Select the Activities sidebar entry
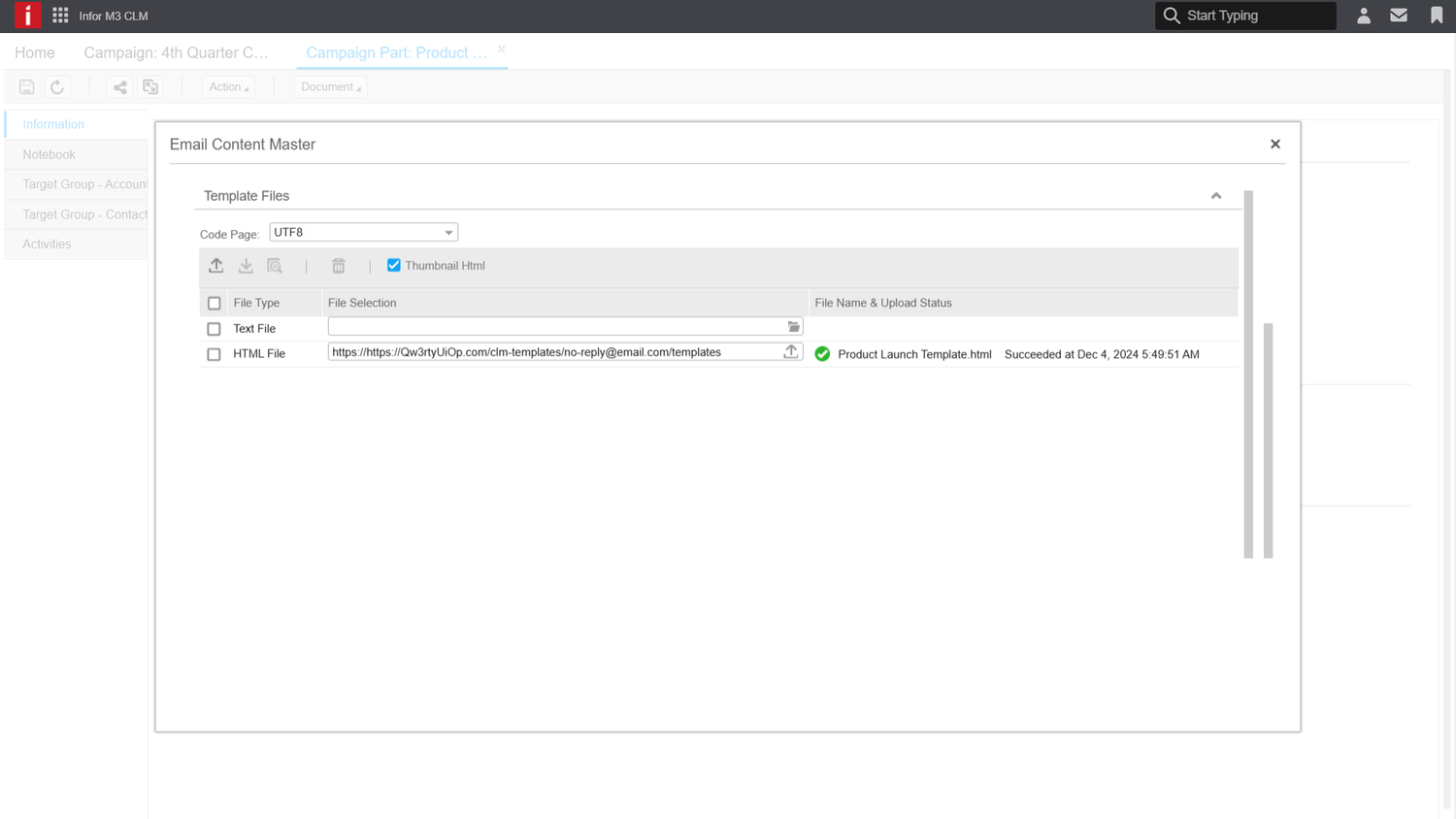This screenshot has width=1456, height=819. coord(46,244)
